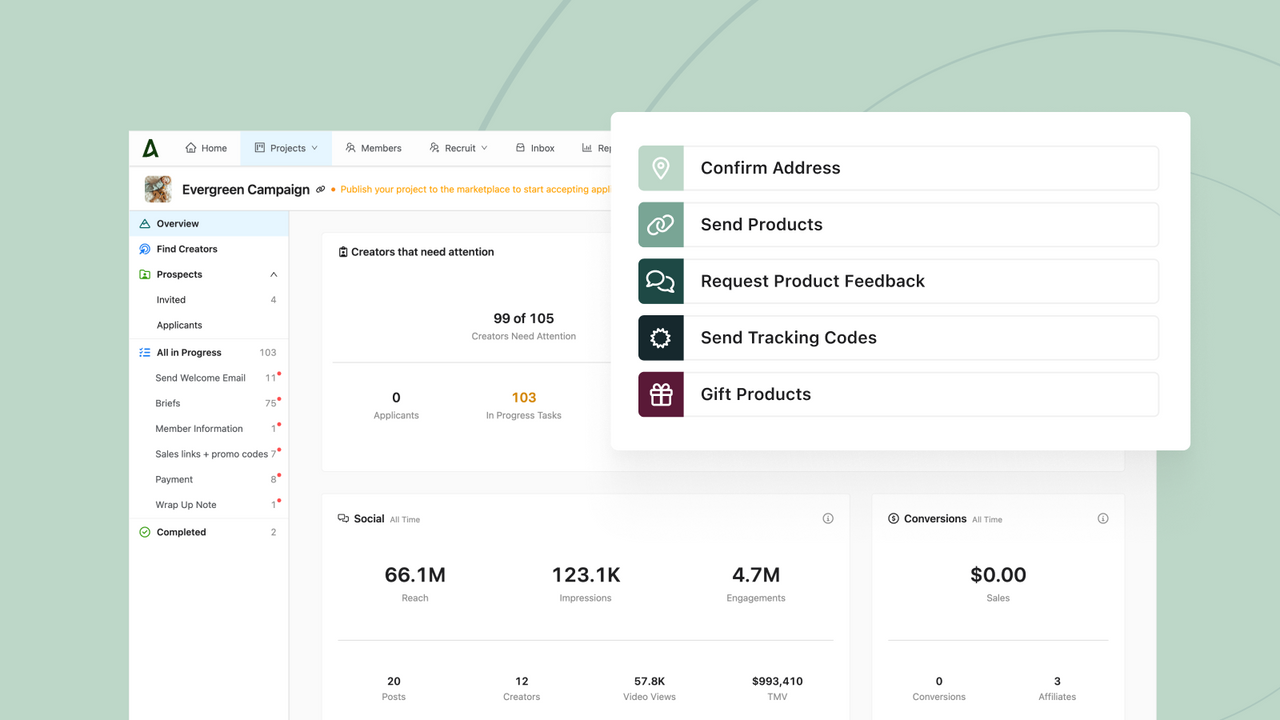Open the Projects dropdown in the top navigation

(286, 147)
